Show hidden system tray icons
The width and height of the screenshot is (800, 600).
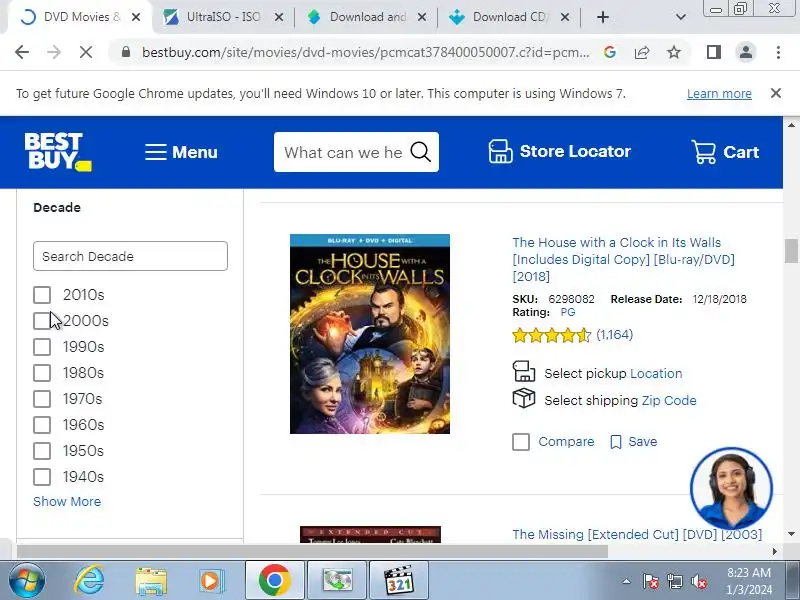point(627,581)
